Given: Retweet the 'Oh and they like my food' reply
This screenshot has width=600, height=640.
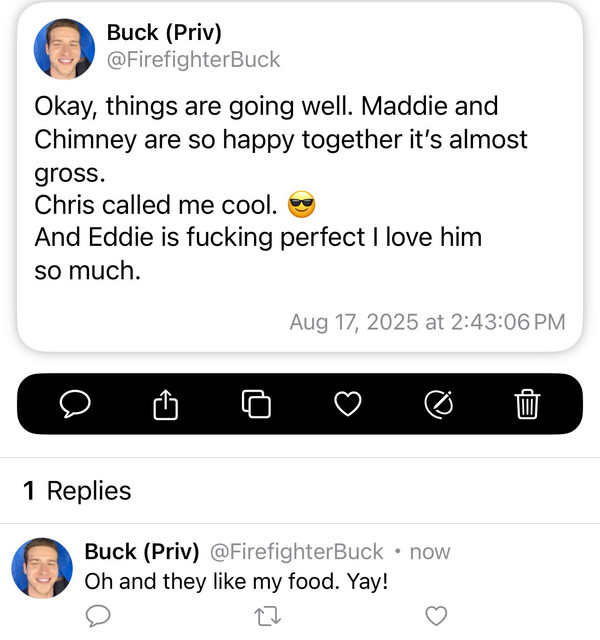Looking at the screenshot, I should (x=267, y=616).
